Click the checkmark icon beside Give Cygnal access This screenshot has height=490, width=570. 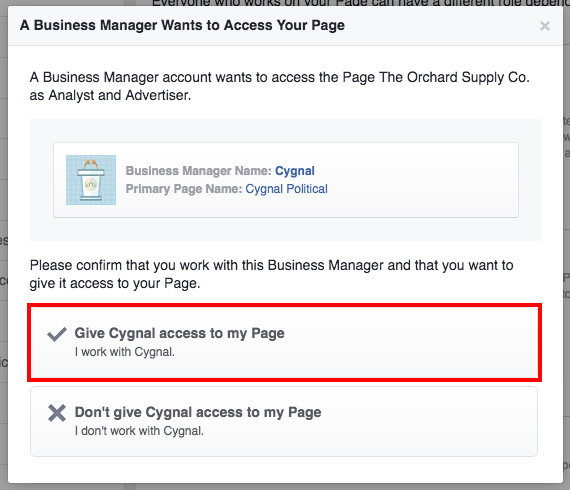[x=57, y=334]
